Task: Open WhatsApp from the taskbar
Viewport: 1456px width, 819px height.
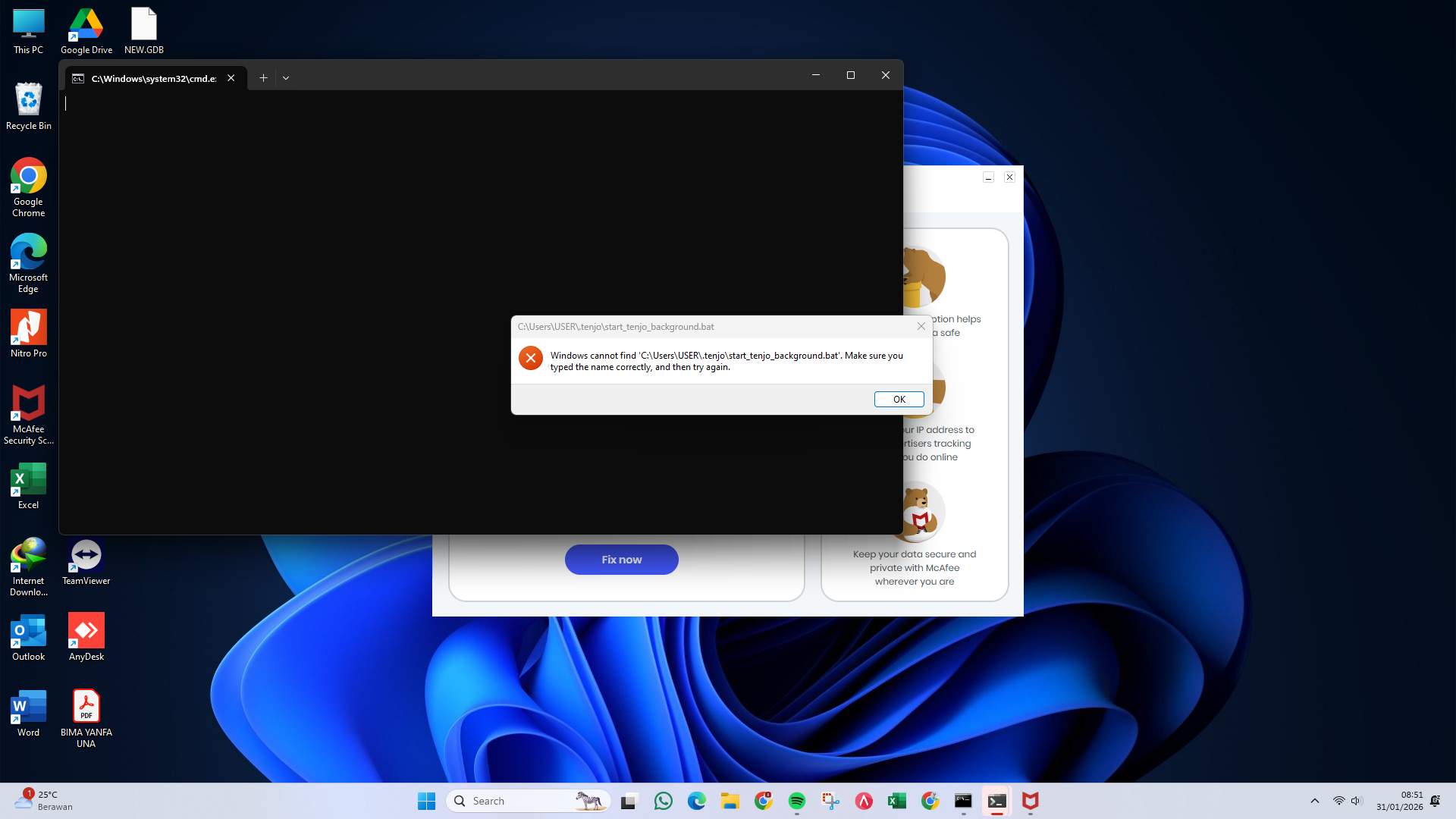Action: pyautogui.click(x=664, y=802)
